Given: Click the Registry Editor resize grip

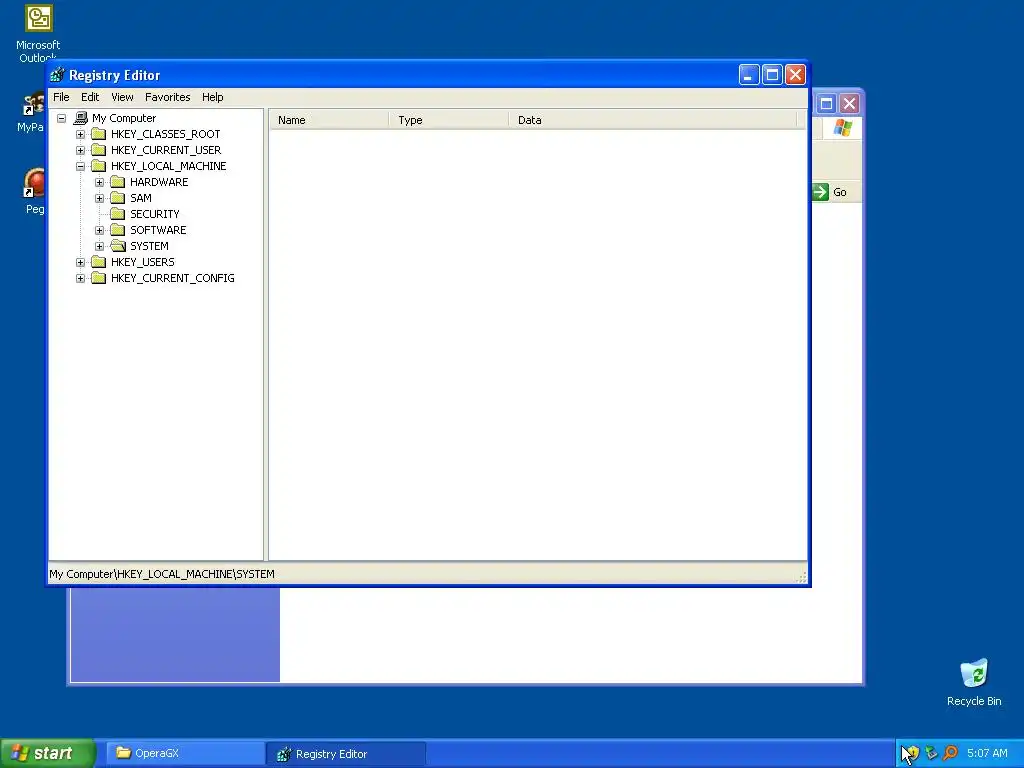Looking at the screenshot, I should coord(802,577).
